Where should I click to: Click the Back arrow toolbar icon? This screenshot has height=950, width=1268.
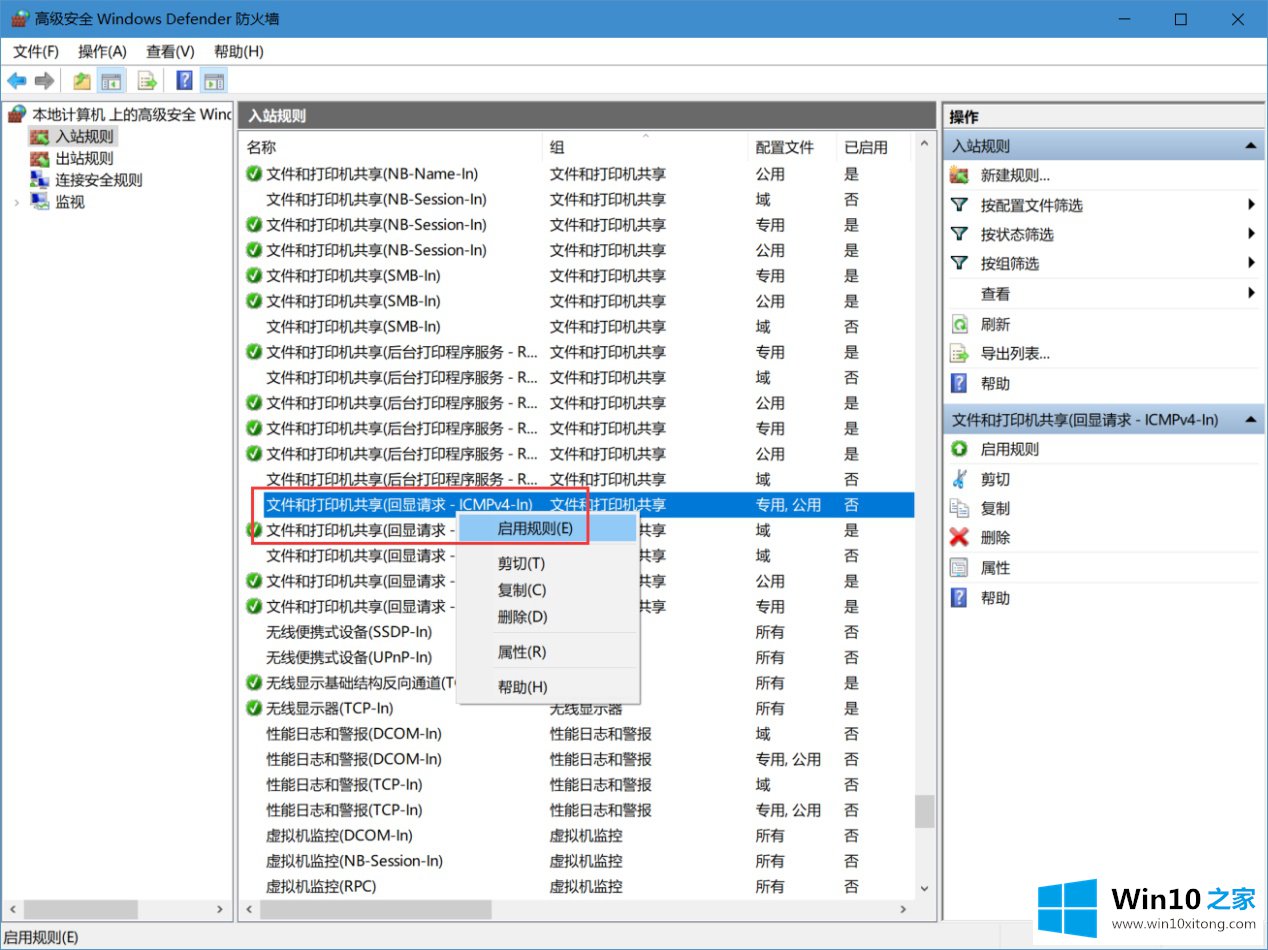click(x=17, y=81)
